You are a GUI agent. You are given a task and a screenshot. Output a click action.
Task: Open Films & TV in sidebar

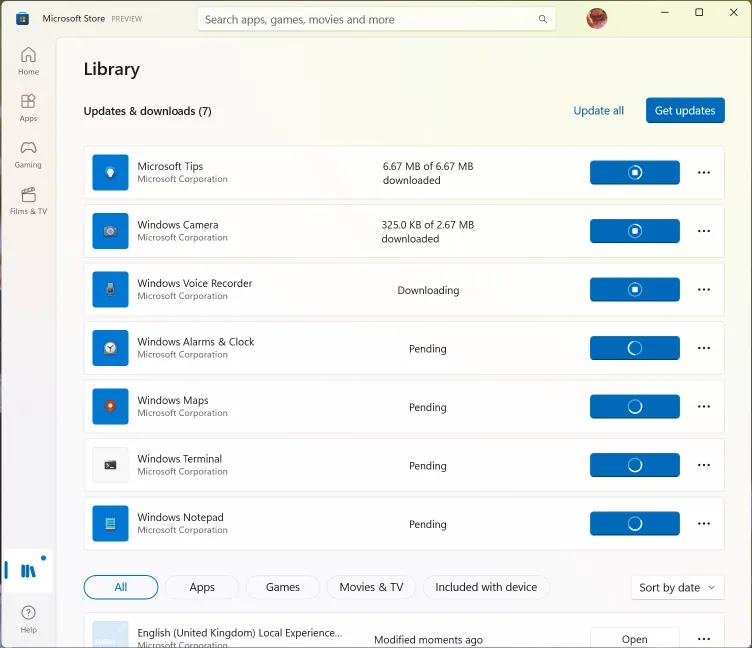click(28, 200)
